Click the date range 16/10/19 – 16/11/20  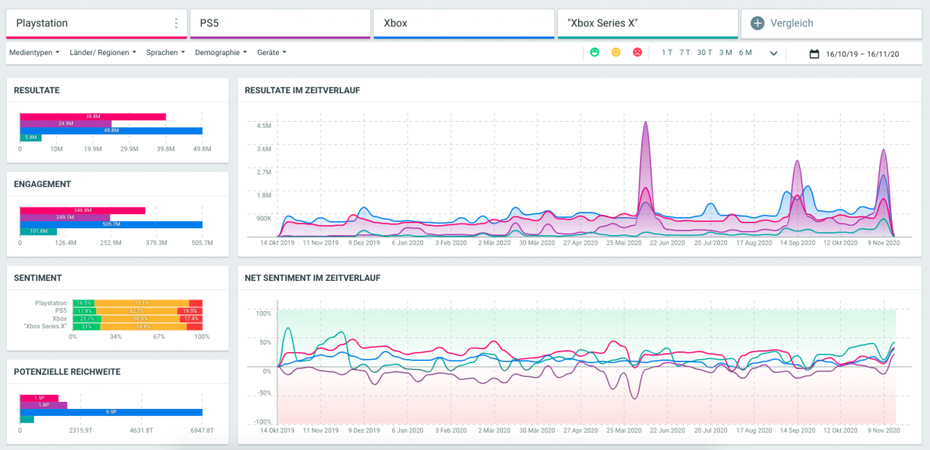[x=862, y=54]
